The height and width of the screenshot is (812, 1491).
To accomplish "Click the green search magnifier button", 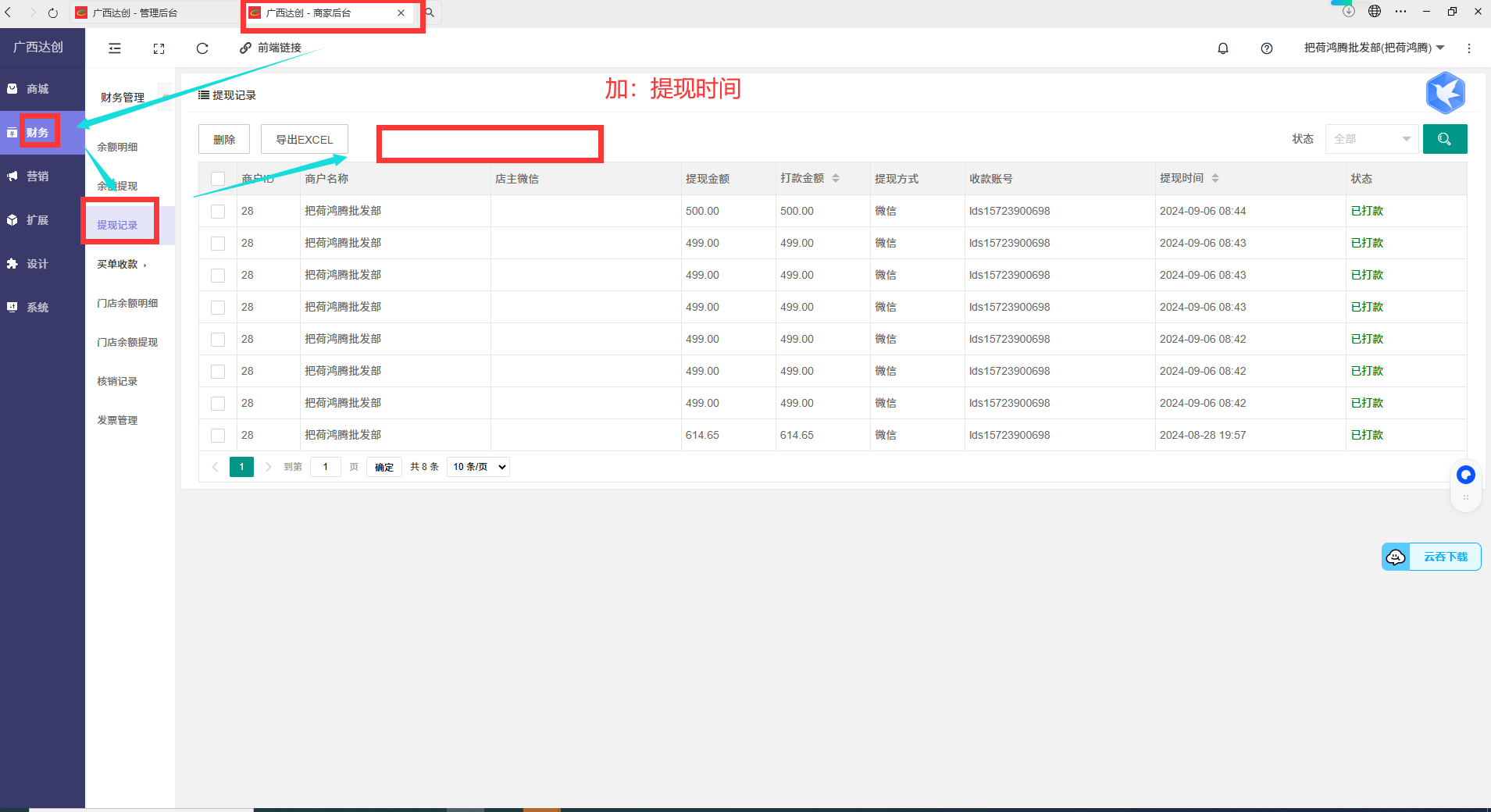I will point(1444,139).
